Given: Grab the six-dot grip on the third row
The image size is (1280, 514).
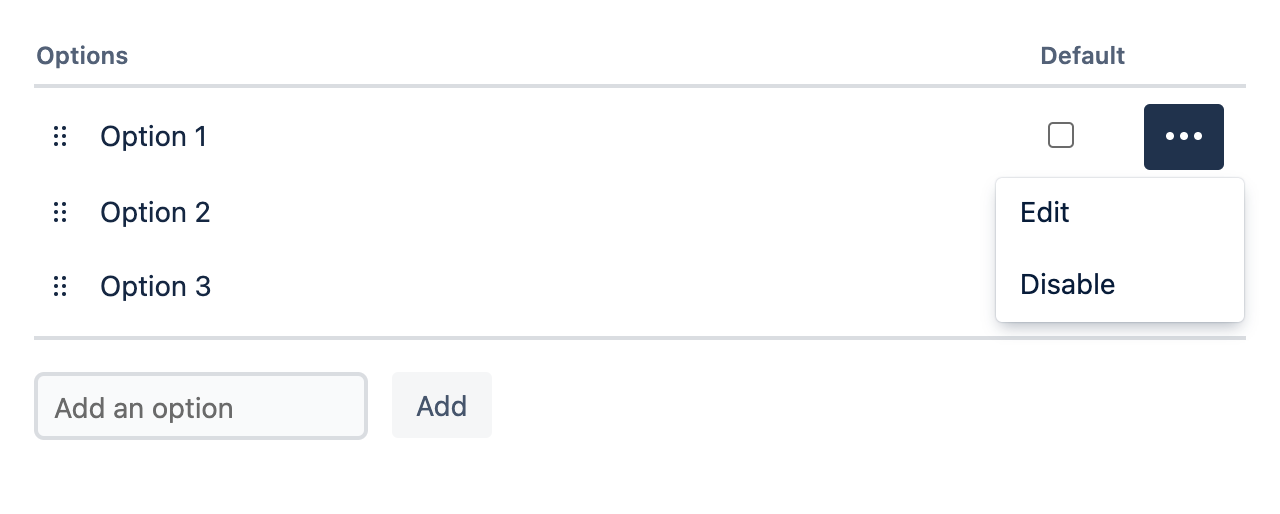Looking at the screenshot, I should 60,287.
